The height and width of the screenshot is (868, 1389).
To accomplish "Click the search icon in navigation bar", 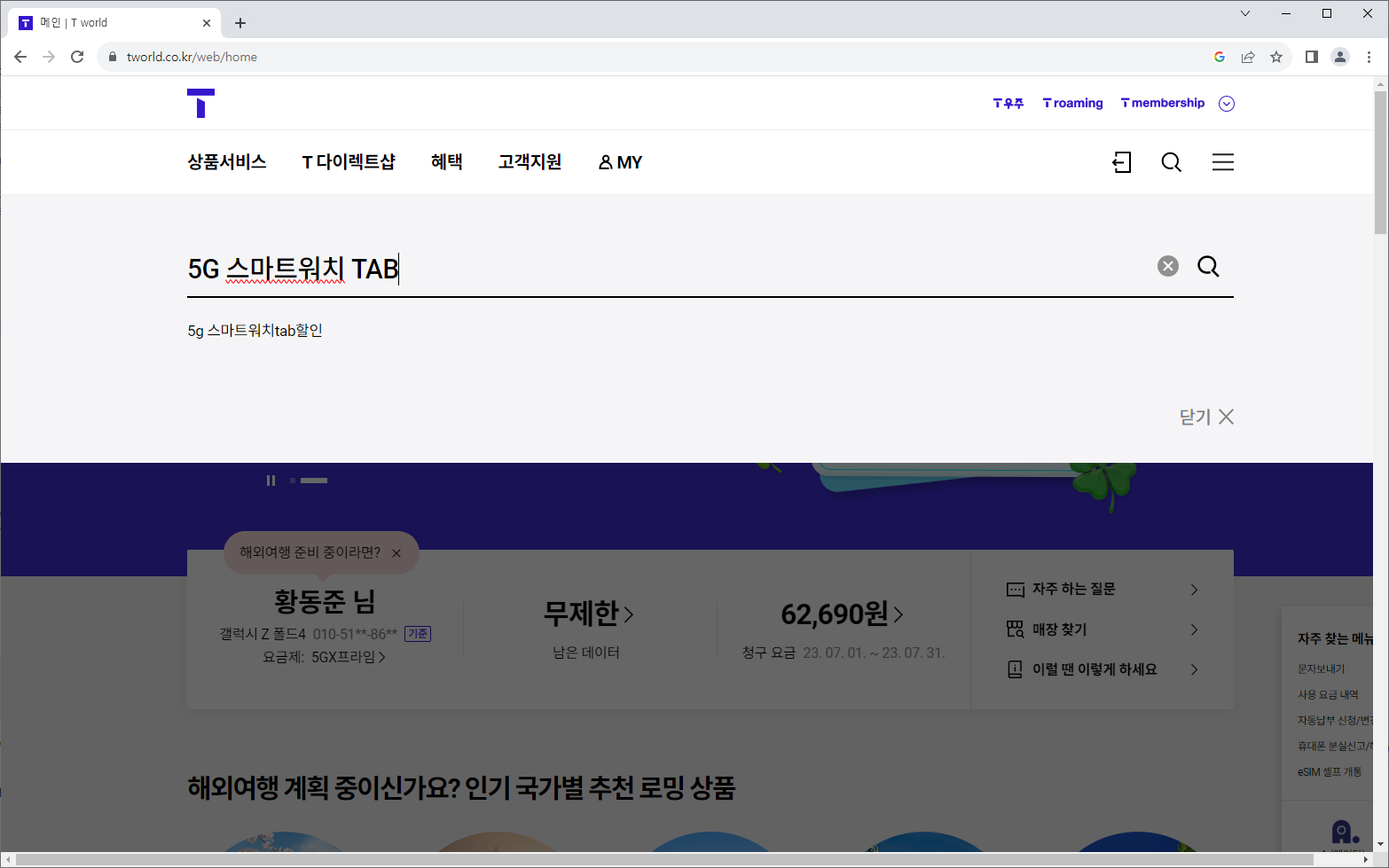I will pyautogui.click(x=1172, y=162).
